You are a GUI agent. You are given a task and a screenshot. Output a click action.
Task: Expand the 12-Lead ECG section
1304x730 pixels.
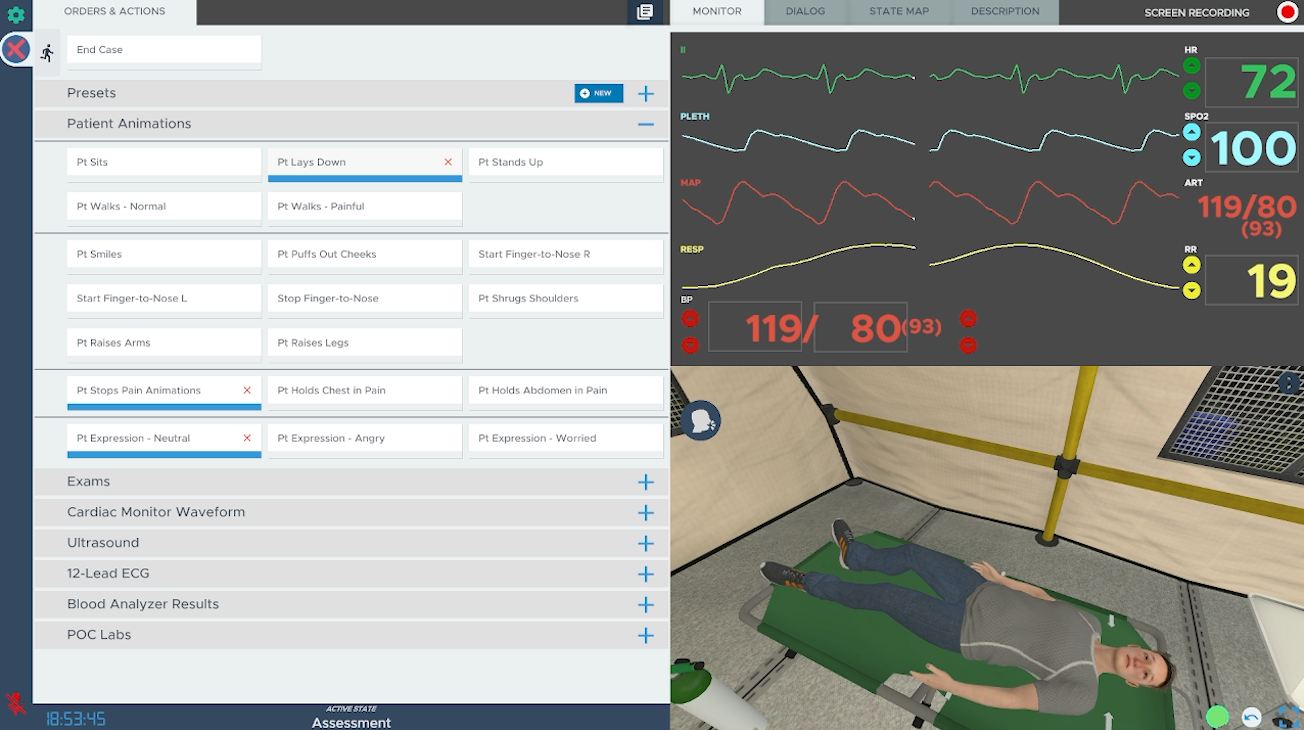[645, 574]
